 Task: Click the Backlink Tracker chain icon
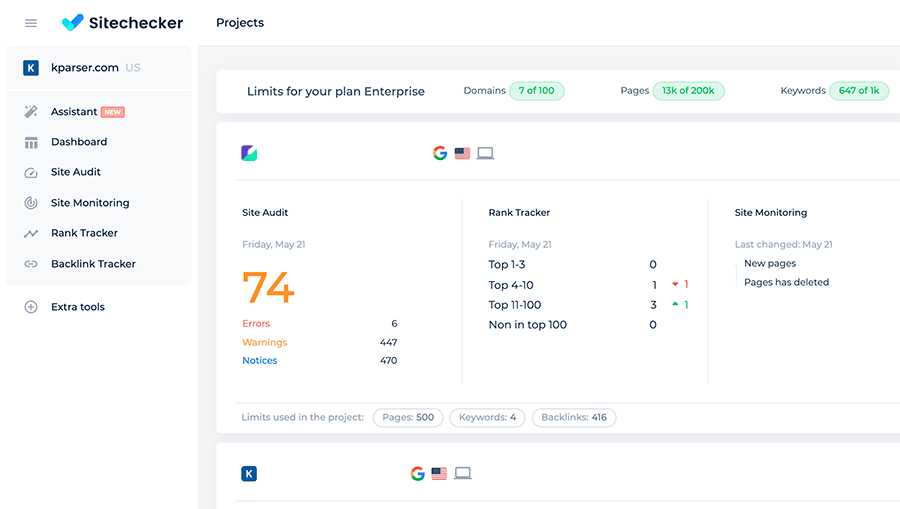31,264
